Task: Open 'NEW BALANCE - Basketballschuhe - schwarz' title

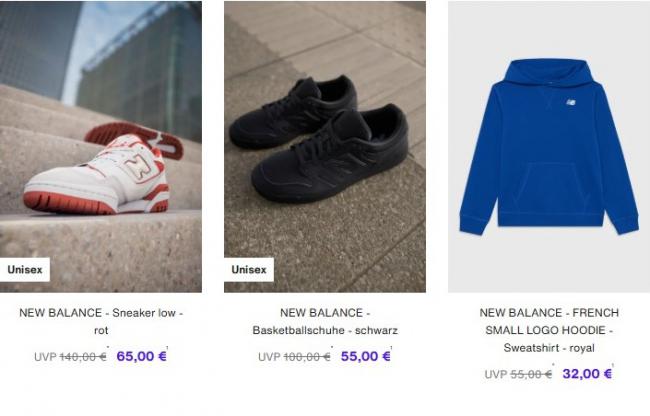Action: [325, 322]
